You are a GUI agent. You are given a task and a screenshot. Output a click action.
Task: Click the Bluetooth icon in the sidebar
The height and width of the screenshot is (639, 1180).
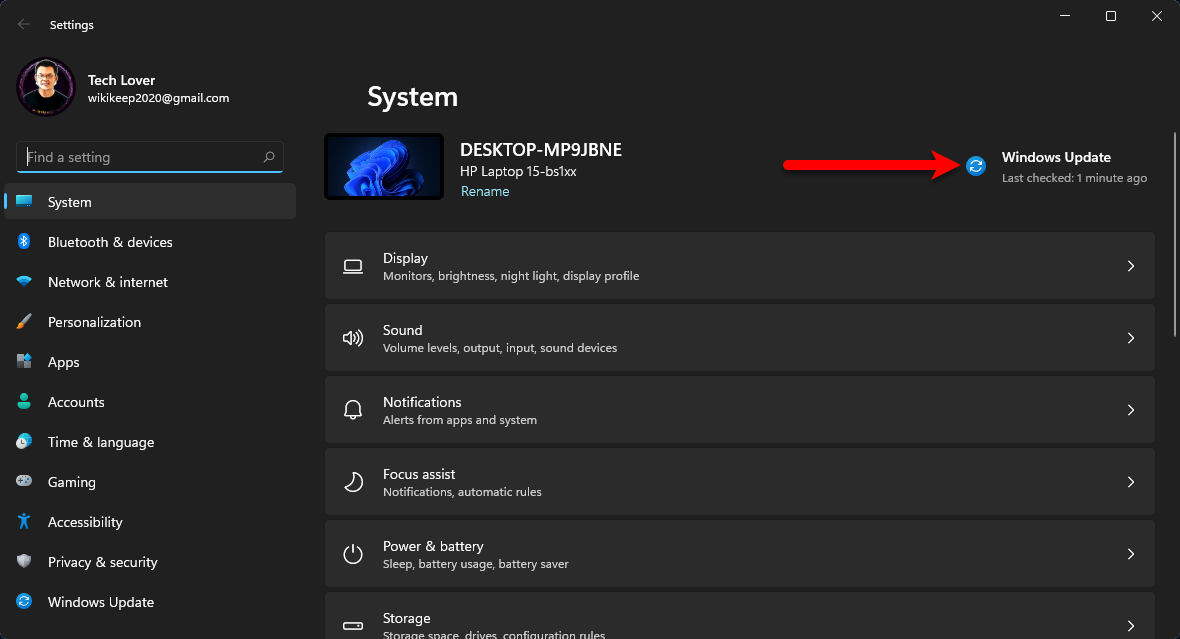[24, 242]
